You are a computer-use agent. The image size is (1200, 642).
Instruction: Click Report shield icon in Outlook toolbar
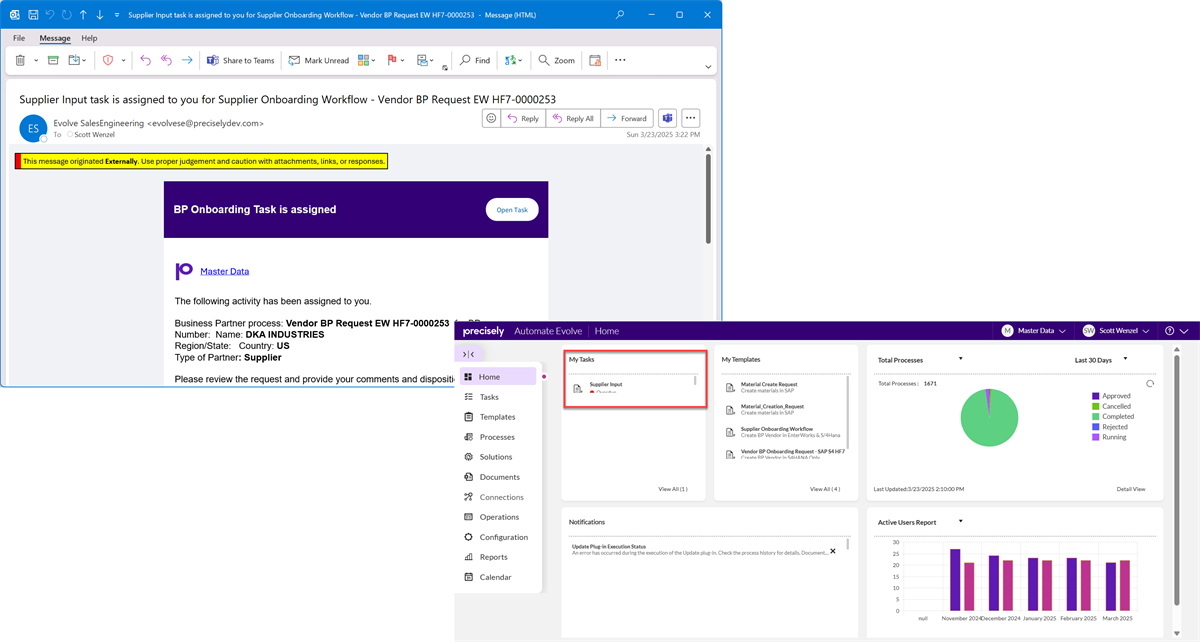click(108, 60)
